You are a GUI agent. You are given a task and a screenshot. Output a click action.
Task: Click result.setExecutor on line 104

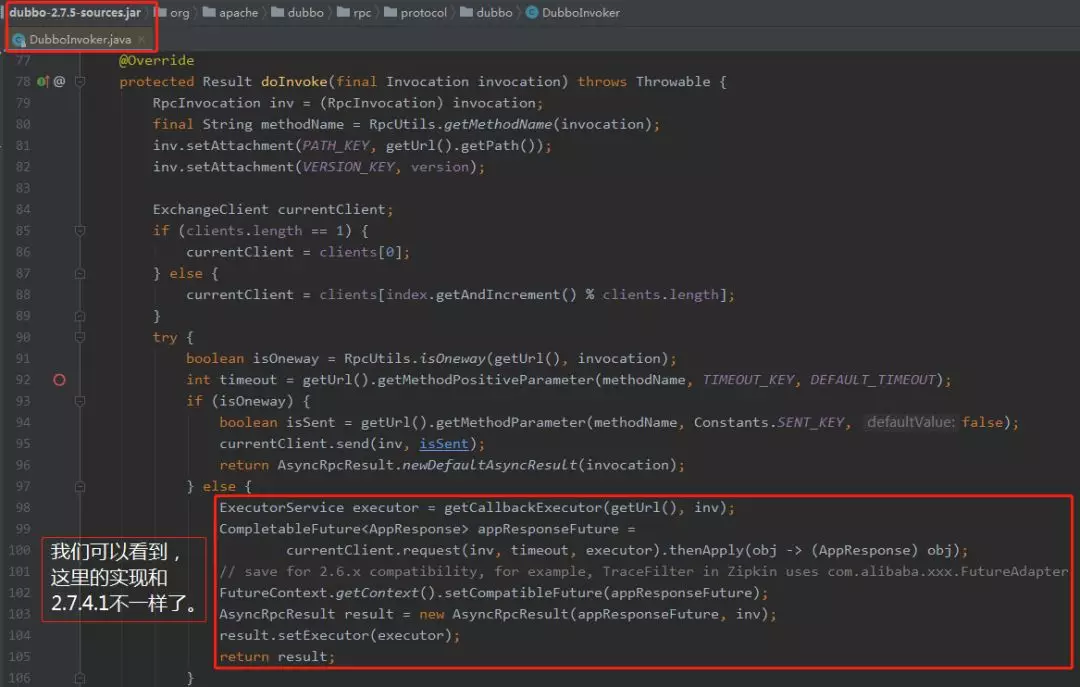coord(294,635)
